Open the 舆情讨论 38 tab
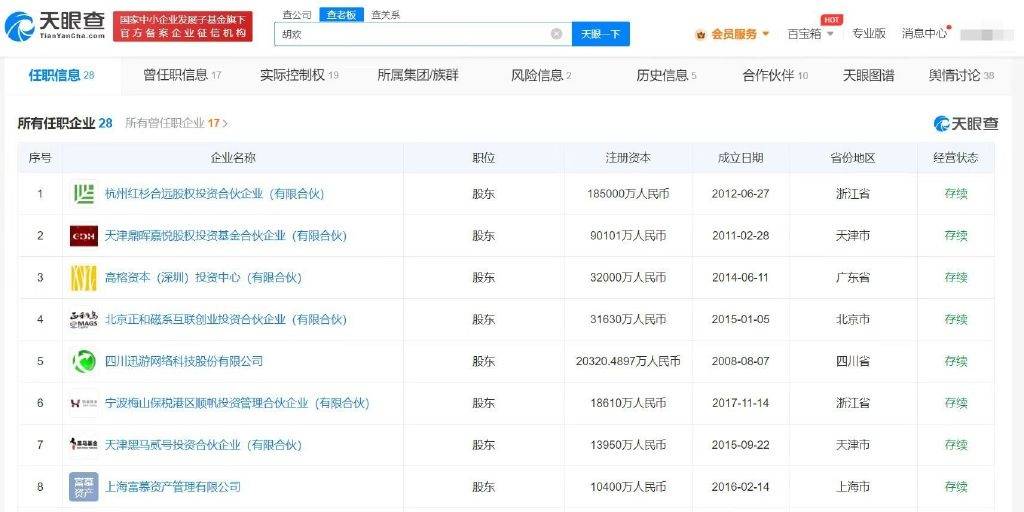 coord(961,76)
